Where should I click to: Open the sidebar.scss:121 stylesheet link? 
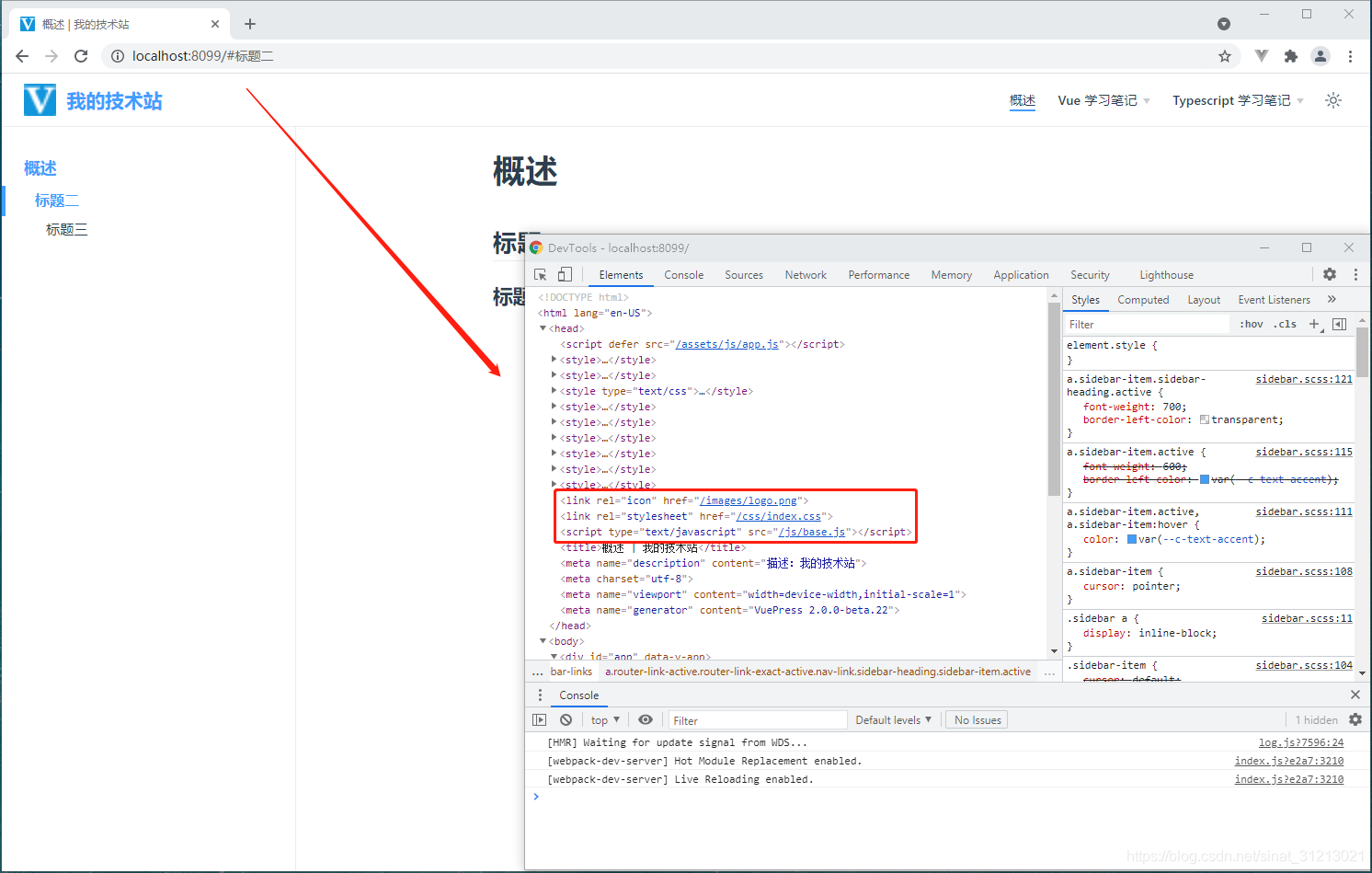coord(1303,378)
